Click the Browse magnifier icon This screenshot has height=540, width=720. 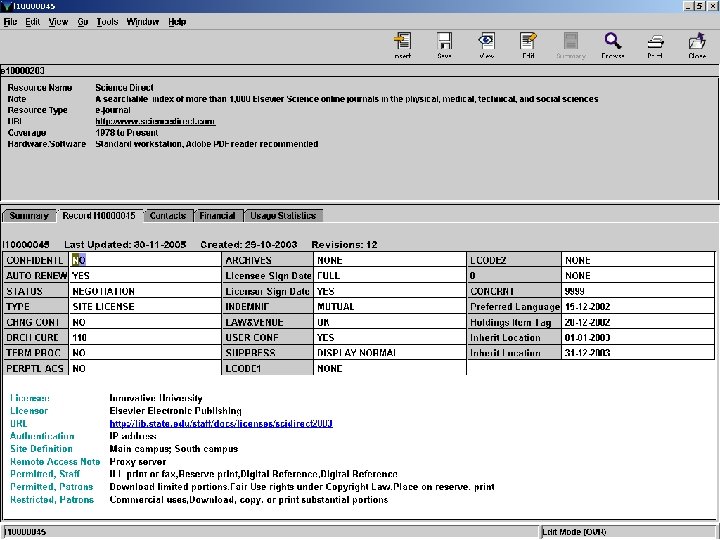613,45
